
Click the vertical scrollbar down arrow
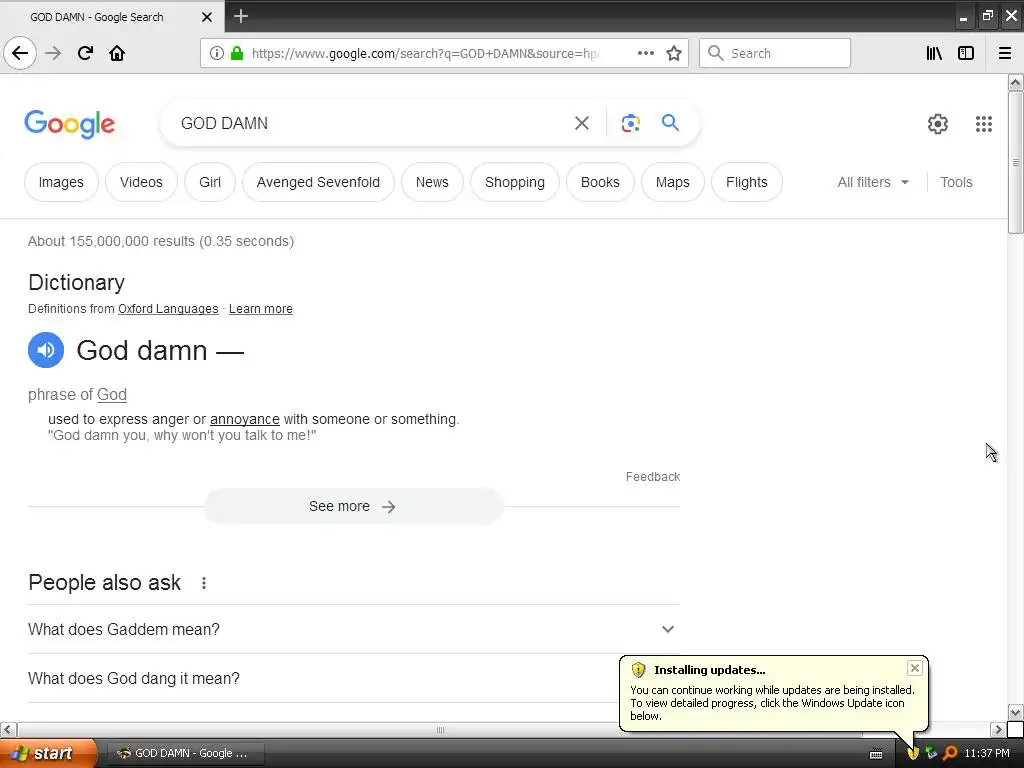pyautogui.click(x=1015, y=712)
